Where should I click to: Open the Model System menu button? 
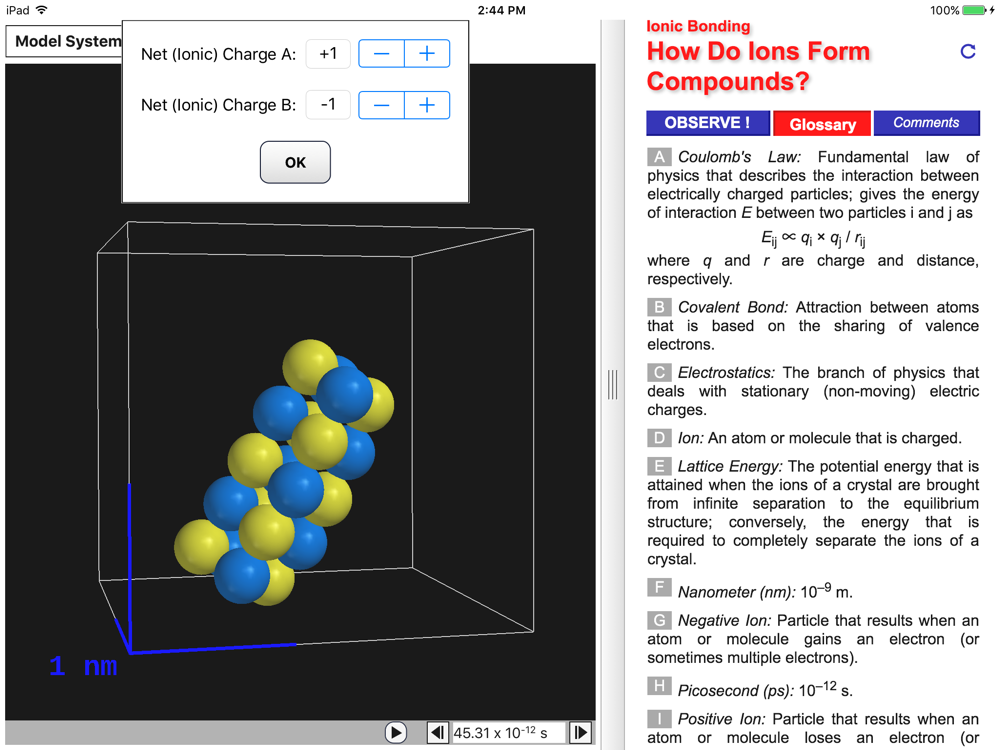click(x=64, y=41)
